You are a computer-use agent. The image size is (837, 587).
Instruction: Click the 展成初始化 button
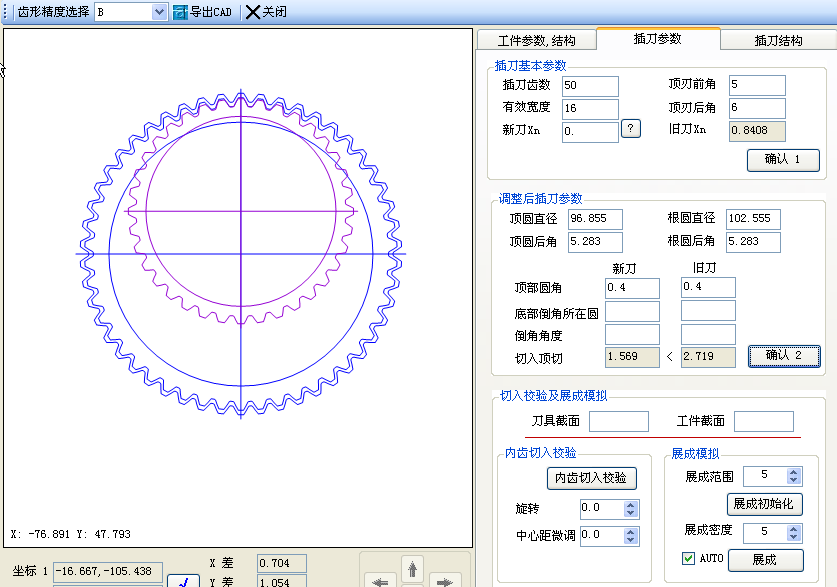click(x=764, y=504)
